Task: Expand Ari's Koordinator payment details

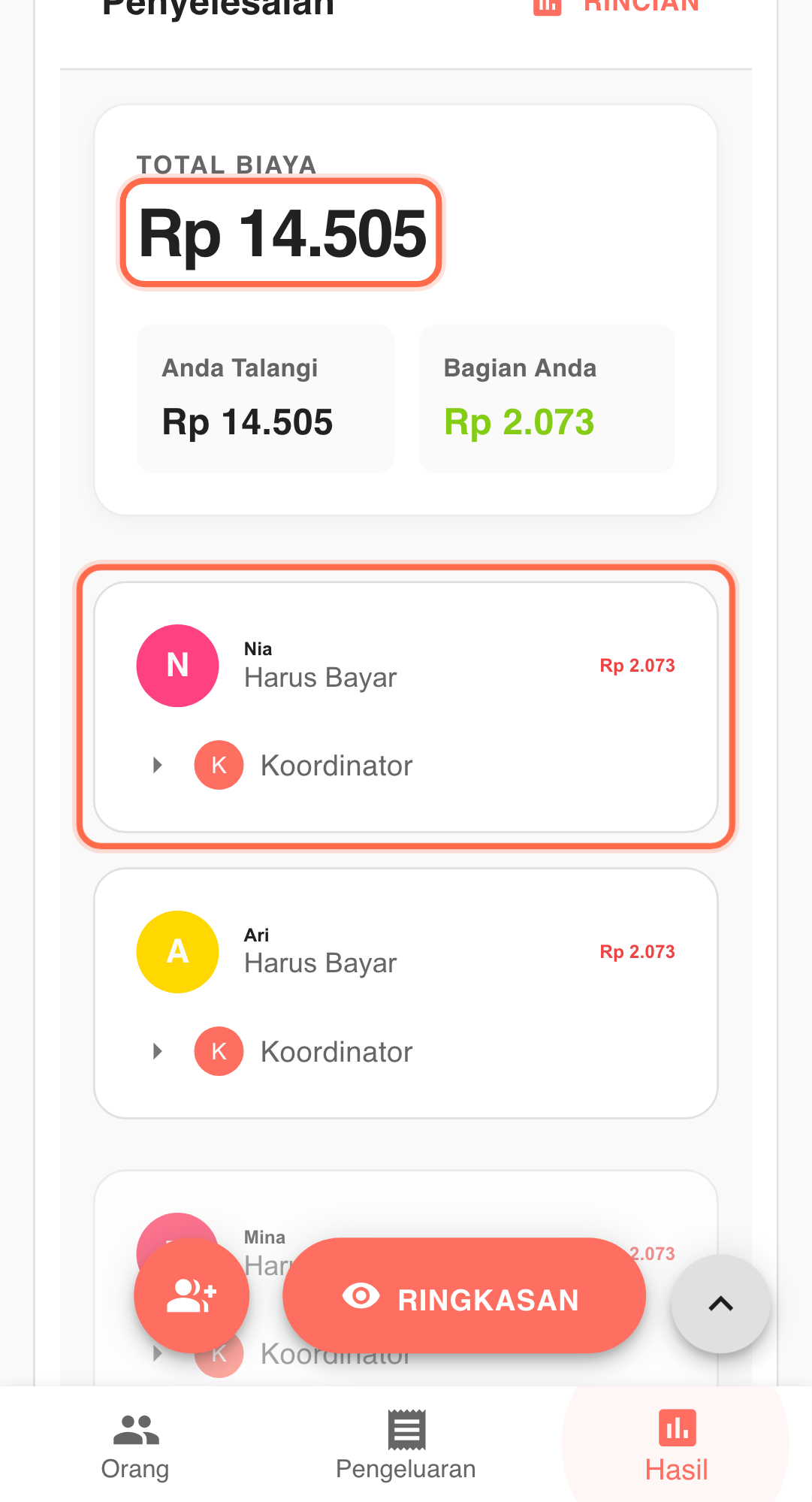Action: pyautogui.click(x=158, y=1052)
